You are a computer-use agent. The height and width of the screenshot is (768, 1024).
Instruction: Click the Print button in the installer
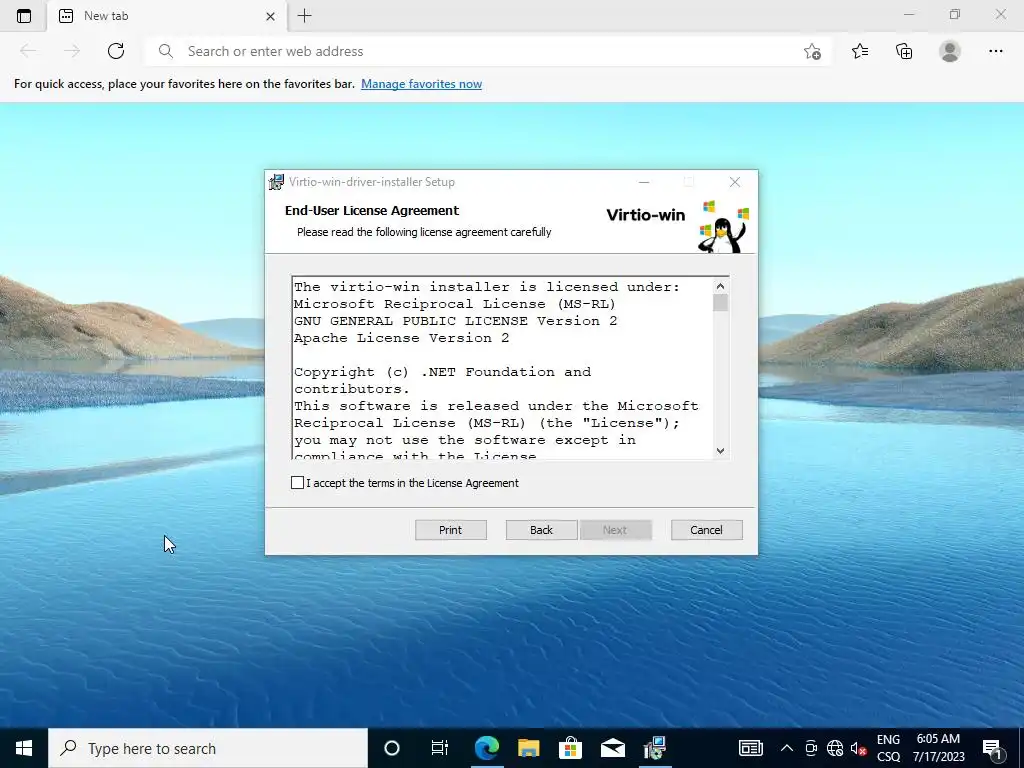451,530
